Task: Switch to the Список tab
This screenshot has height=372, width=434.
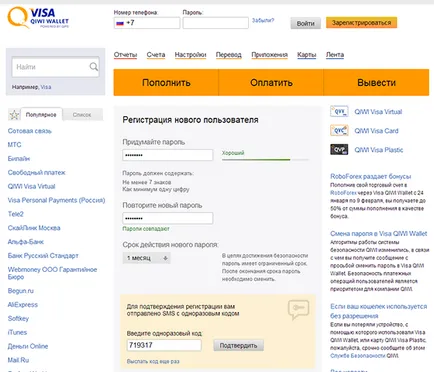Action: tap(82, 115)
